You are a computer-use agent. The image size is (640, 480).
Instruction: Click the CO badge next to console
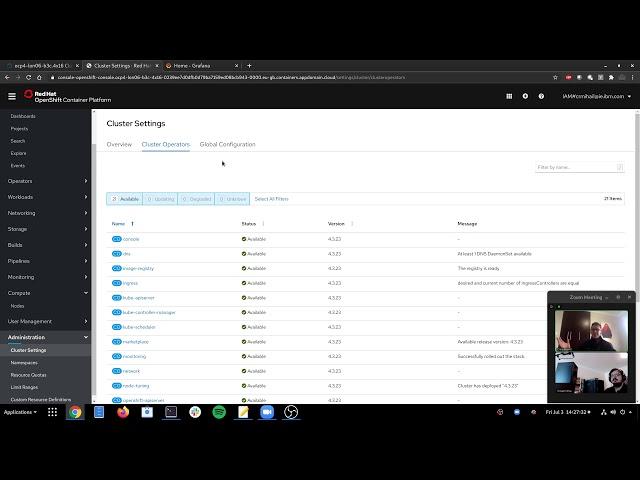click(117, 239)
